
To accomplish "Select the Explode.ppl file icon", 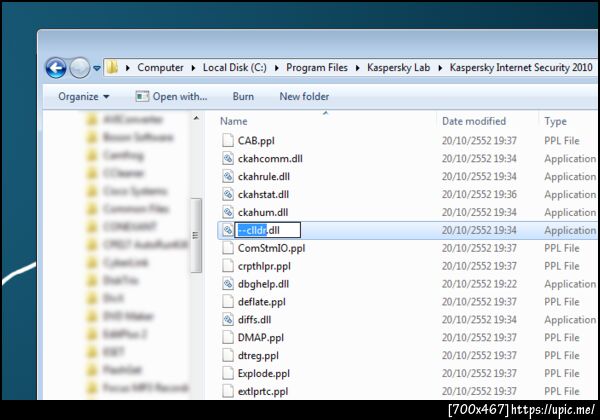I will [228, 373].
